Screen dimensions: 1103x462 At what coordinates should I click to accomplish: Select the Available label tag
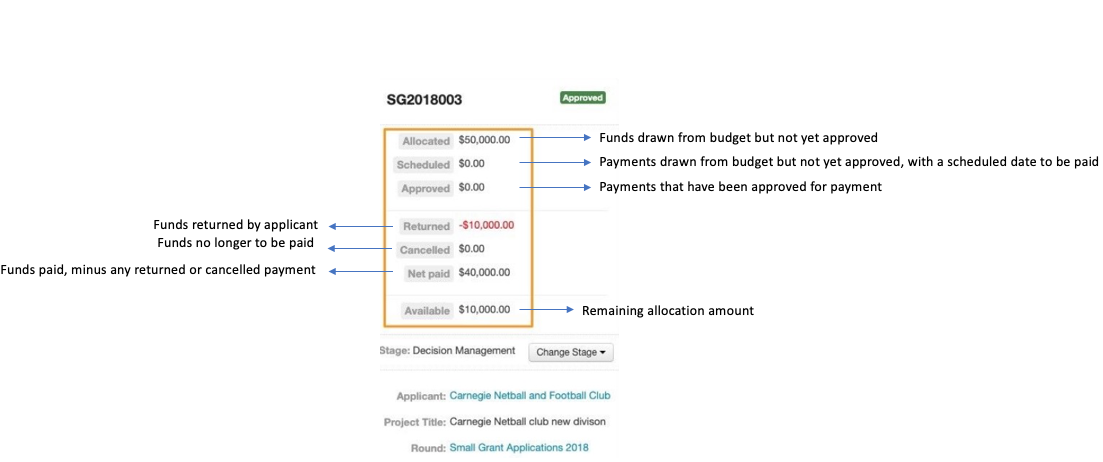point(426,311)
